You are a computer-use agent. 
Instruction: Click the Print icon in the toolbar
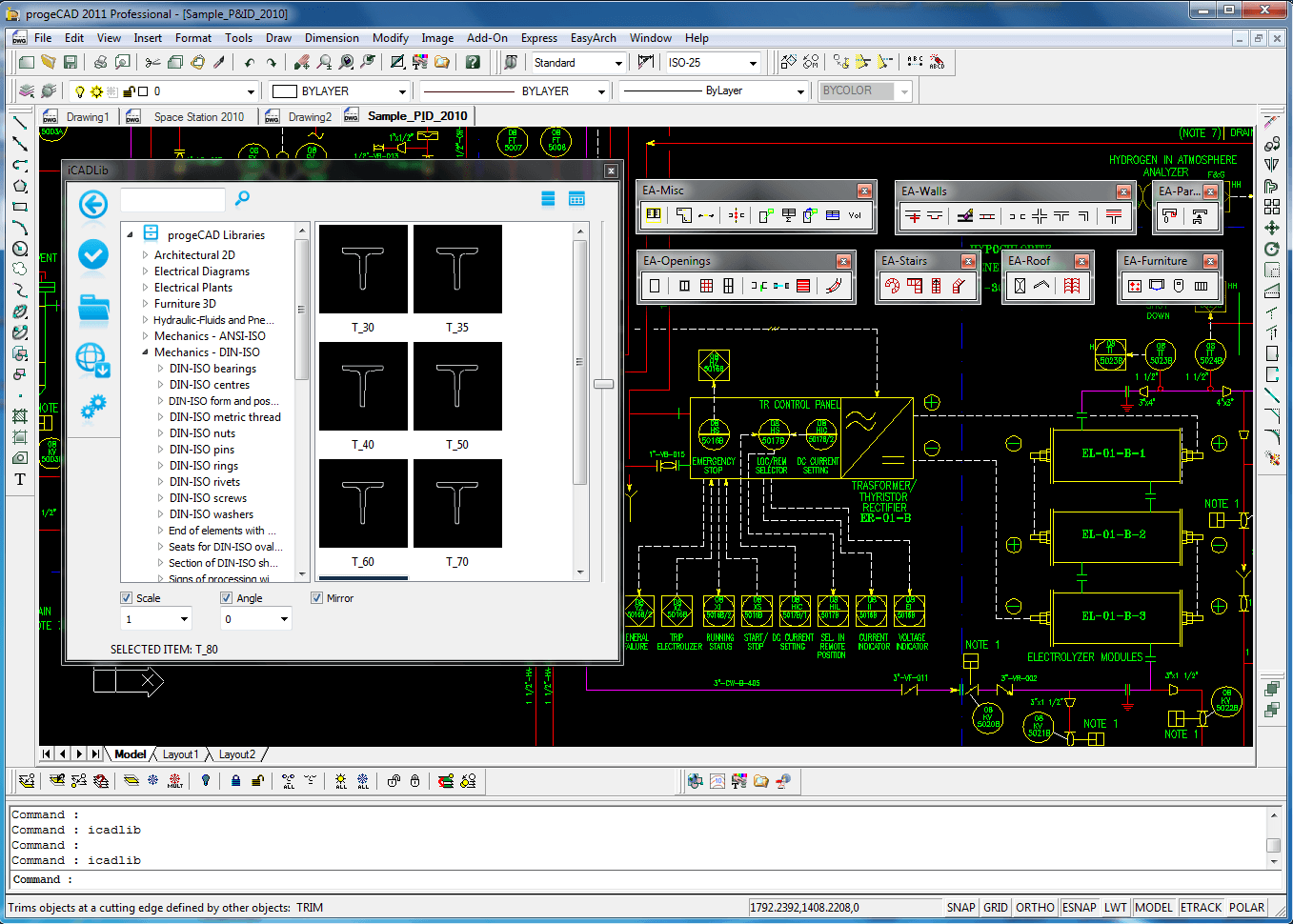(x=100, y=62)
